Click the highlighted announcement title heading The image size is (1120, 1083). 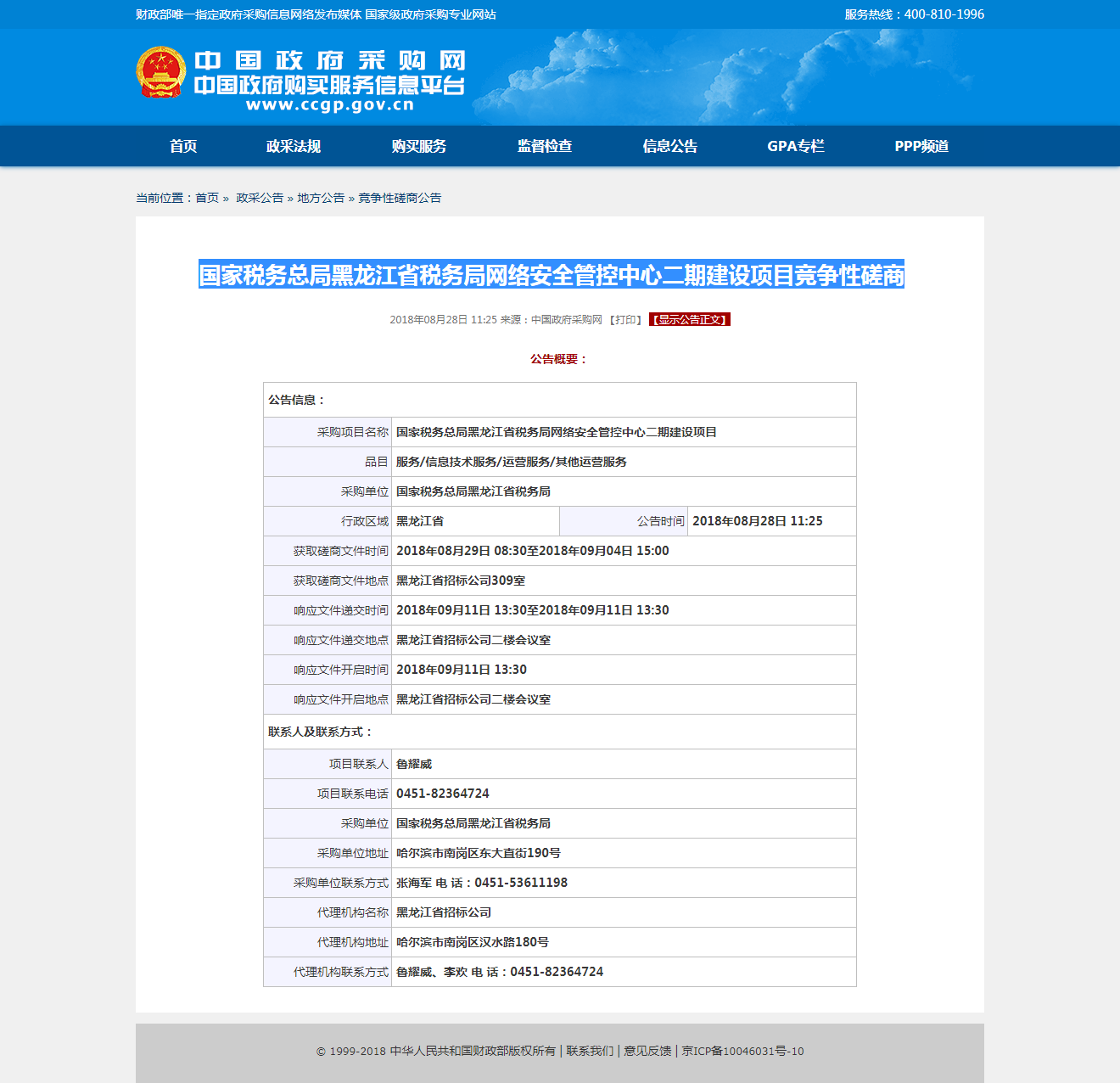tap(552, 274)
